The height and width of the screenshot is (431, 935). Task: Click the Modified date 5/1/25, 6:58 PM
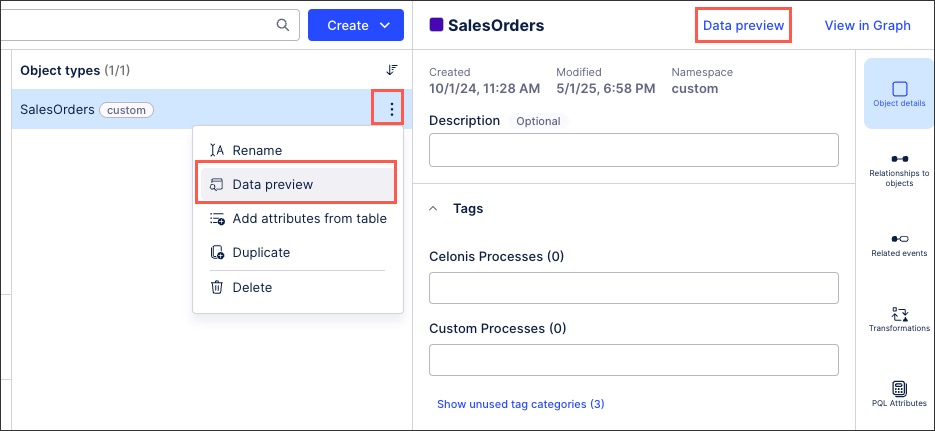point(606,89)
